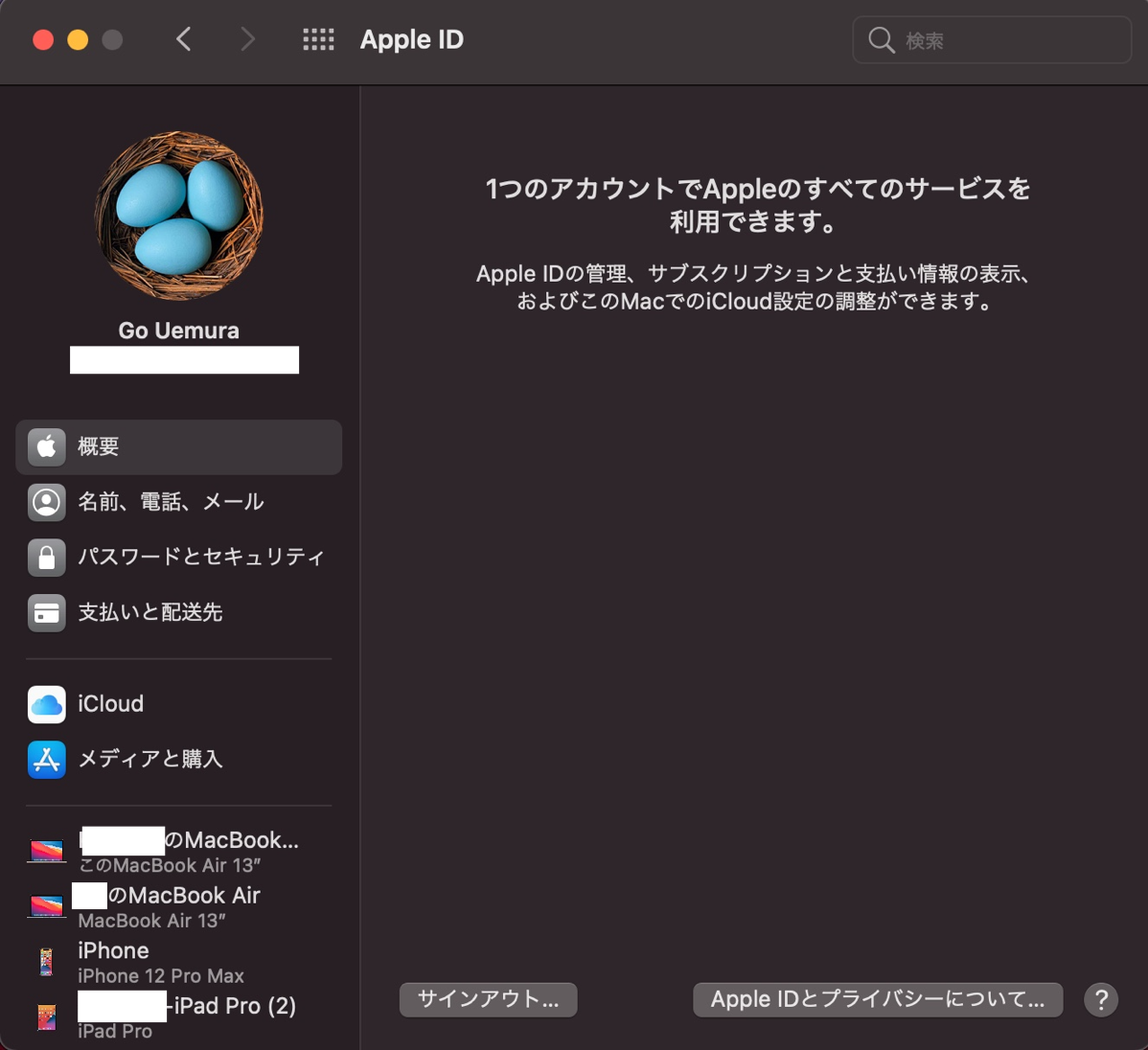Click the magnifying glass search icon

click(x=882, y=40)
